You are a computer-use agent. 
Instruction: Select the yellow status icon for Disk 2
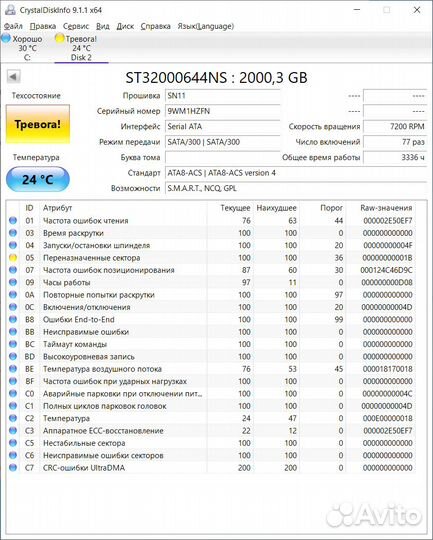[60, 39]
